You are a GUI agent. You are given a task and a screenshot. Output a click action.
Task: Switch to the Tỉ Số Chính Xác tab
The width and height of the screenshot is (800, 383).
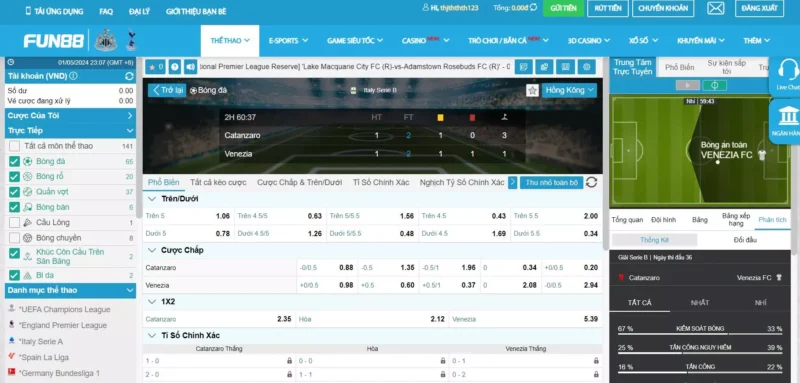[381, 182]
